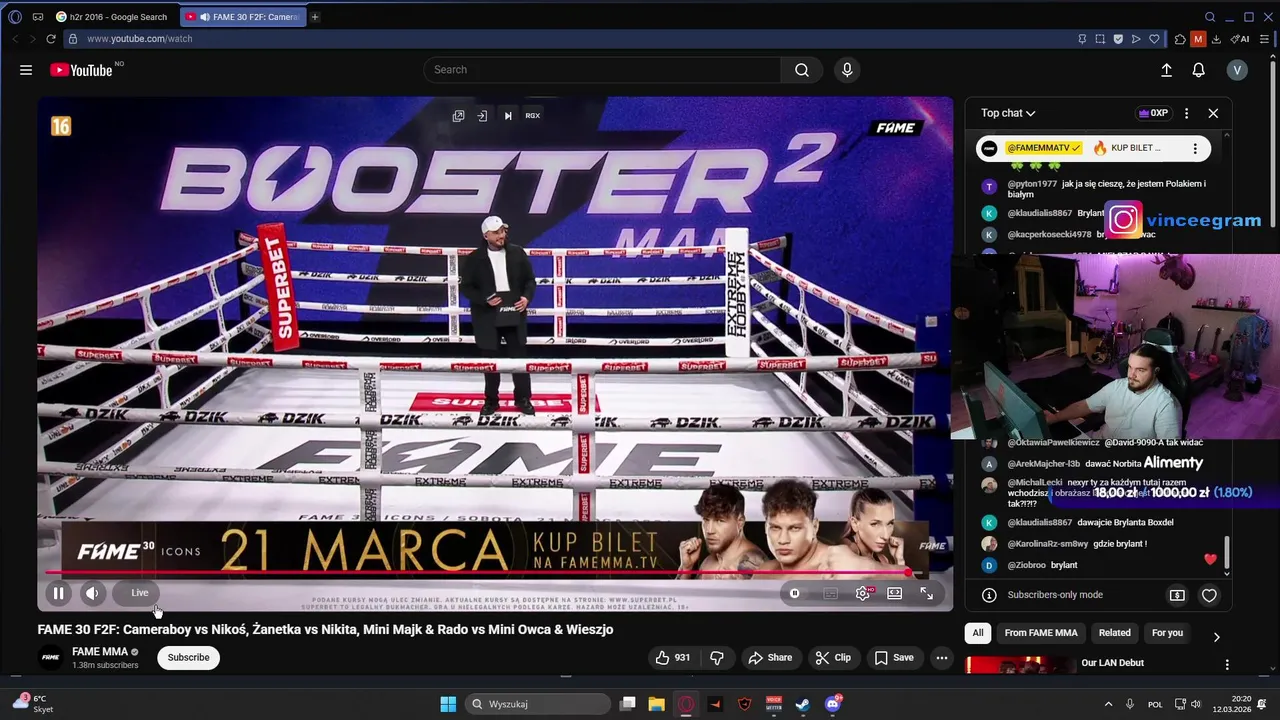Open pinned FAMEMMATV message menu
The image size is (1280, 720).
coord(1195,148)
